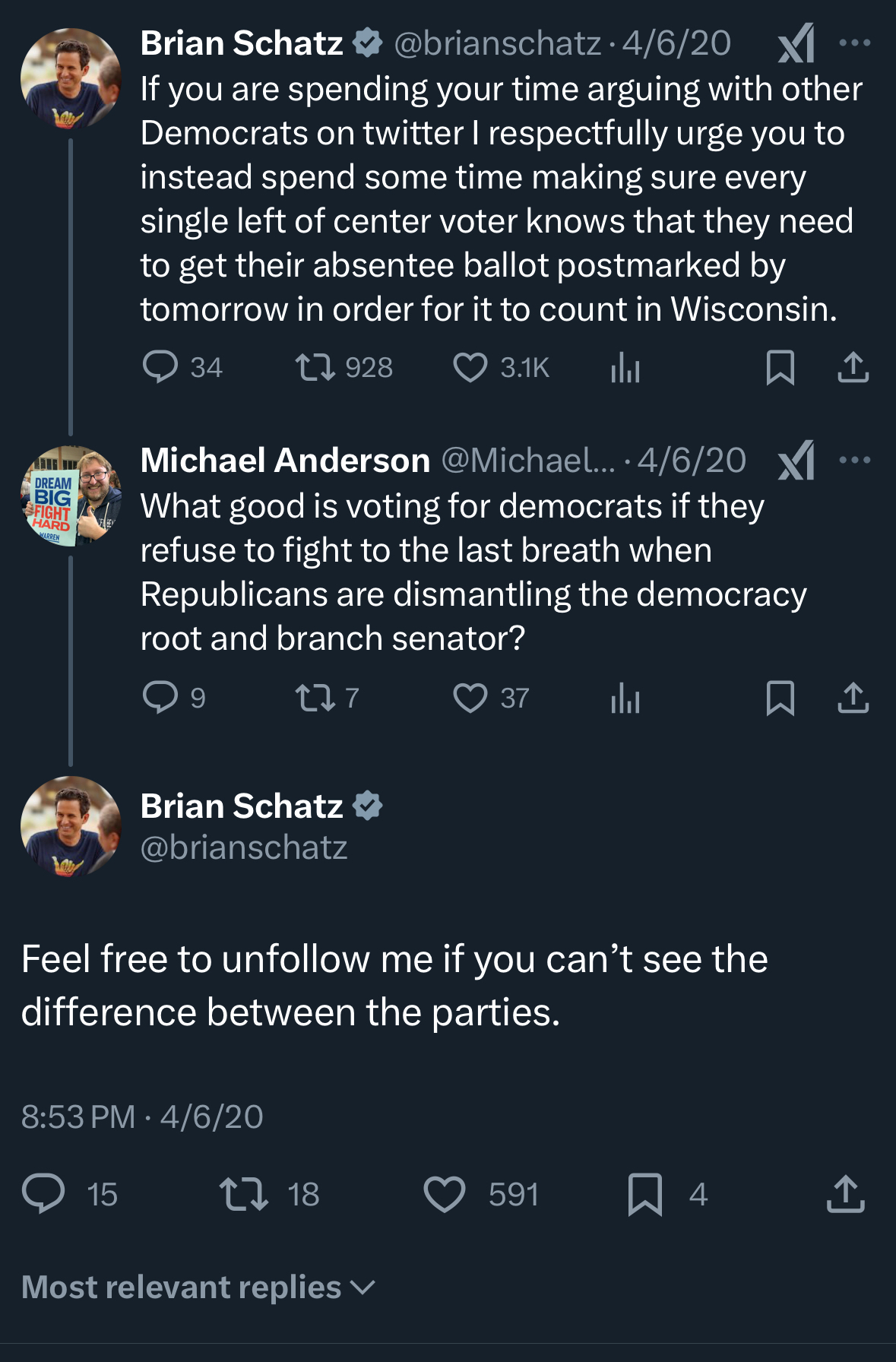Open more options on the first tweet

[855, 43]
